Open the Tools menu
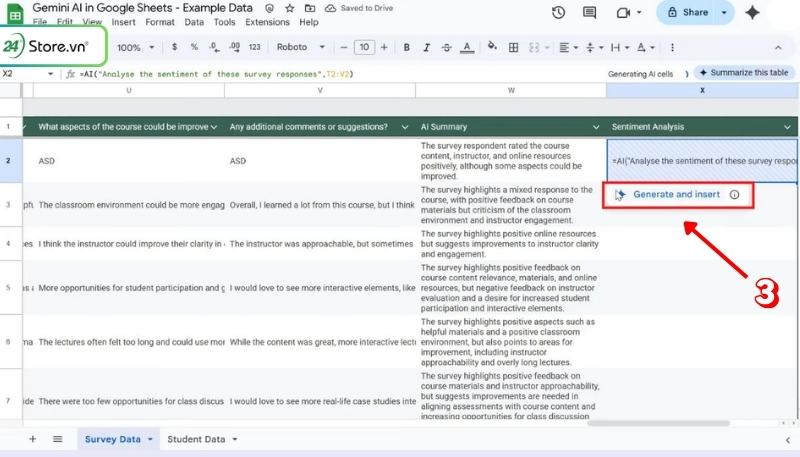 click(x=224, y=22)
